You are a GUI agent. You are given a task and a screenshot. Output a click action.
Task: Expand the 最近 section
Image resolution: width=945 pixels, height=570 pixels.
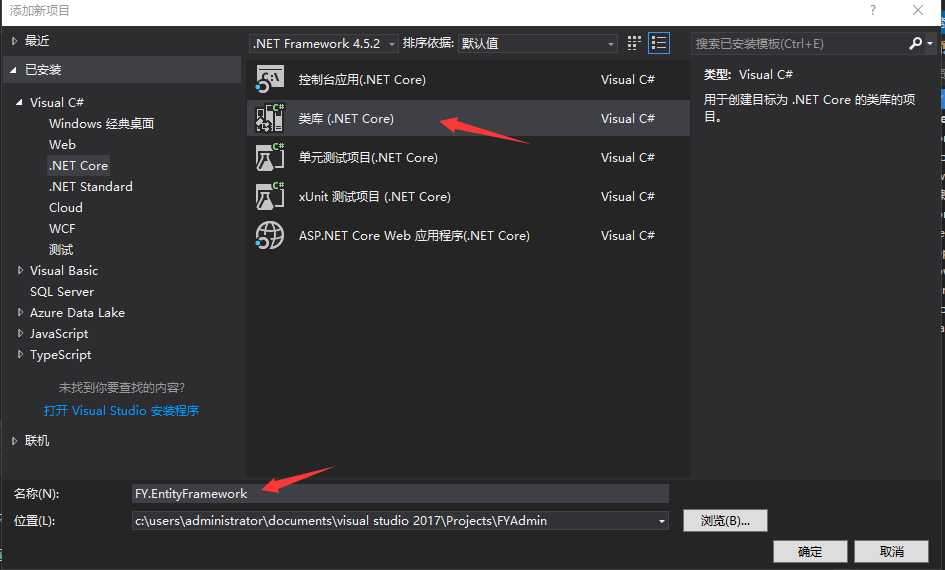tap(14, 41)
